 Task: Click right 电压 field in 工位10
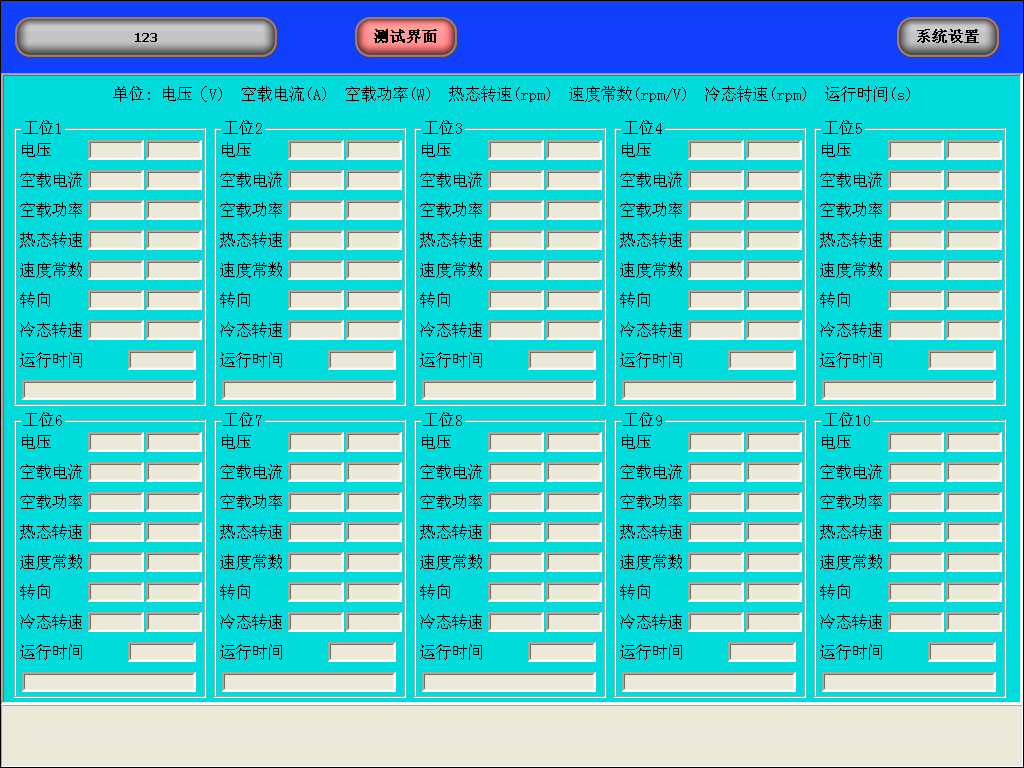(974, 442)
